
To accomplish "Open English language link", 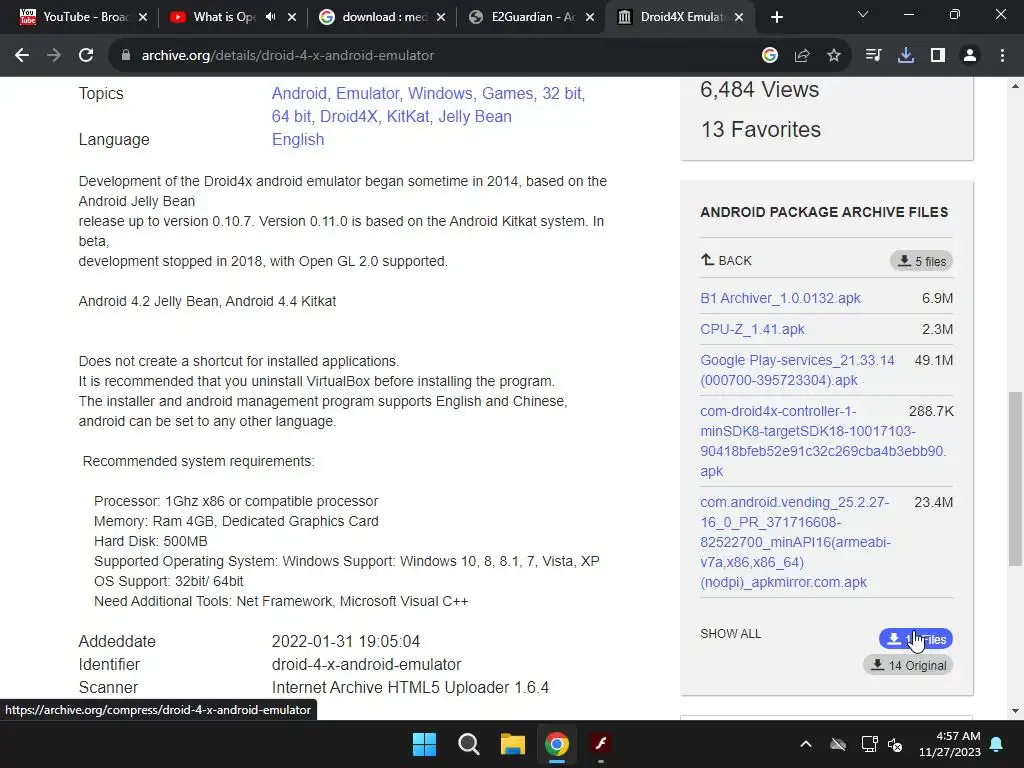I will [298, 139].
